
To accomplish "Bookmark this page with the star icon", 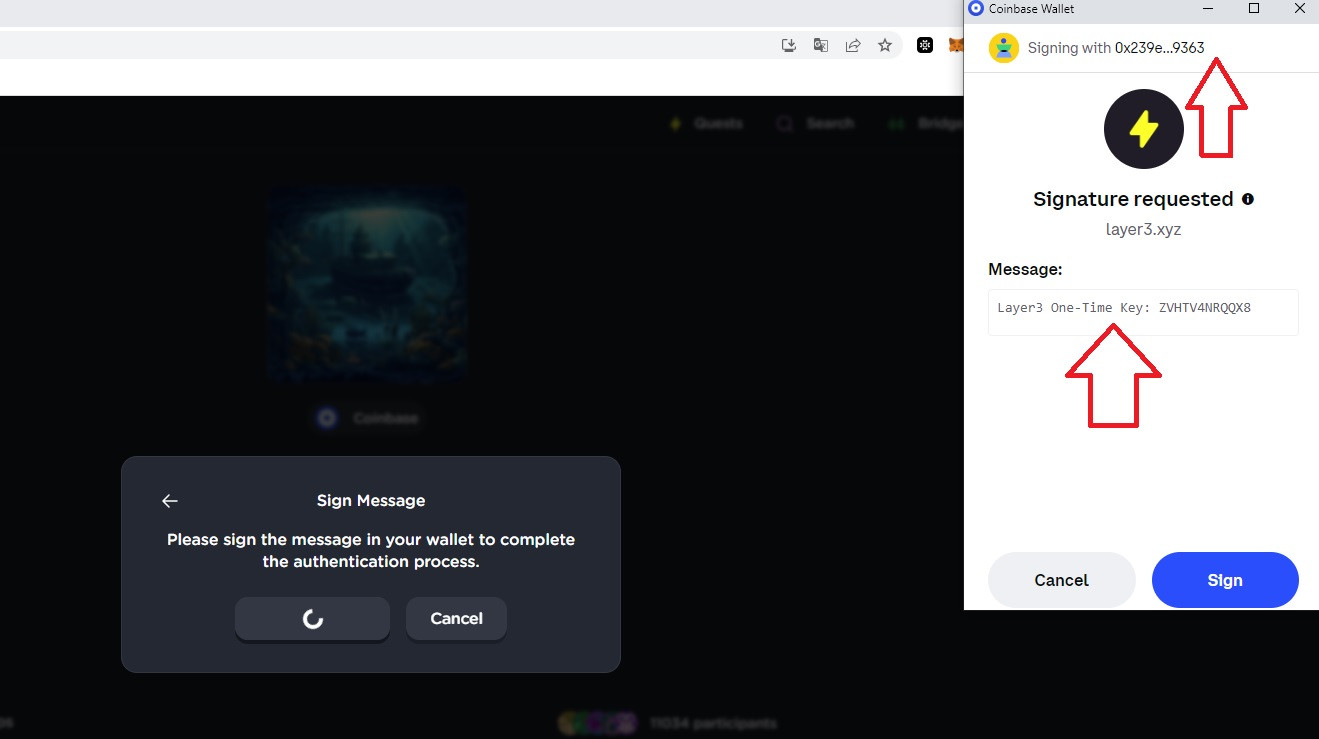I will pyautogui.click(x=885, y=45).
